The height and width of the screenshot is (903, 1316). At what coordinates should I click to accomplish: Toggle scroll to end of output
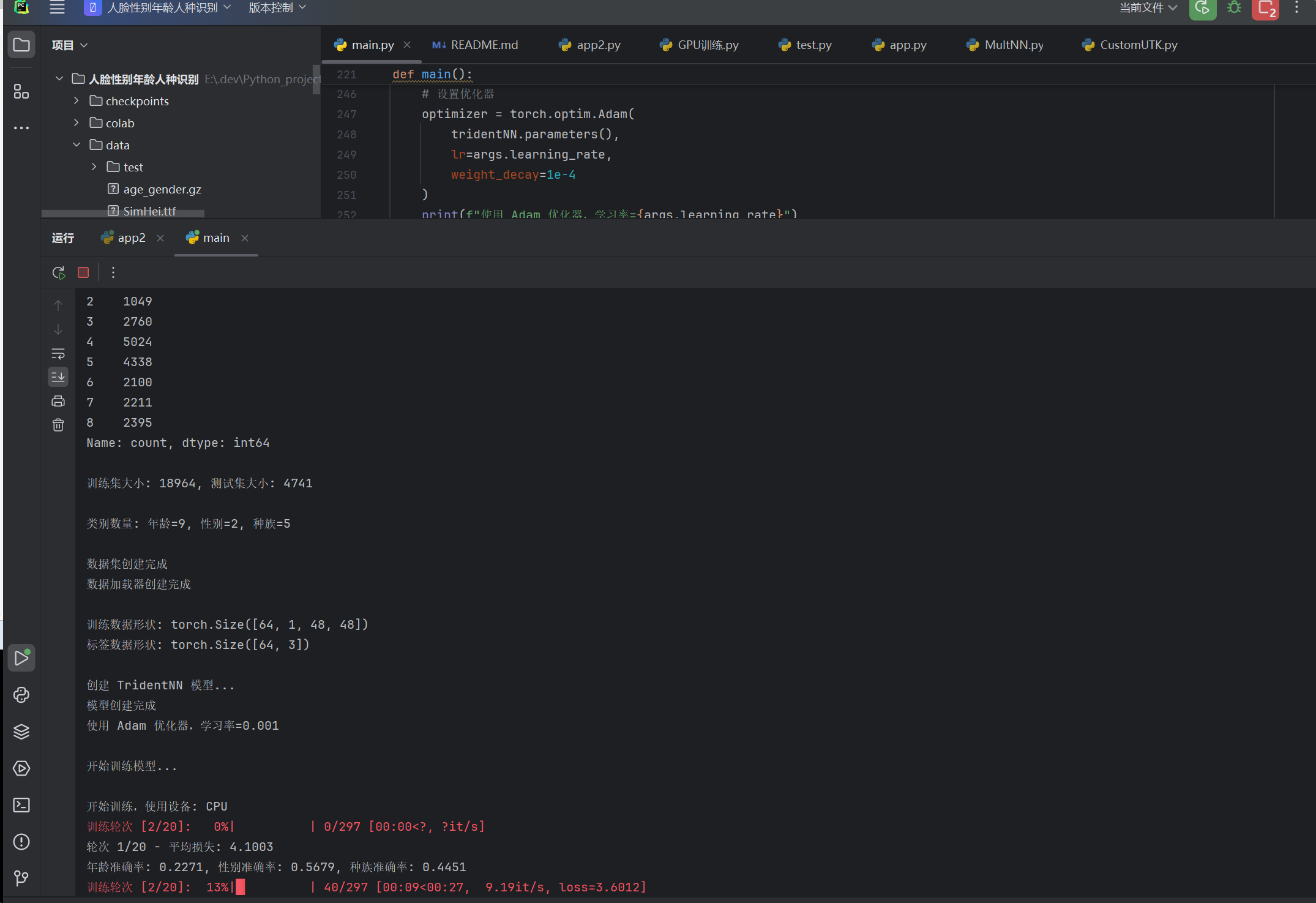pos(58,377)
